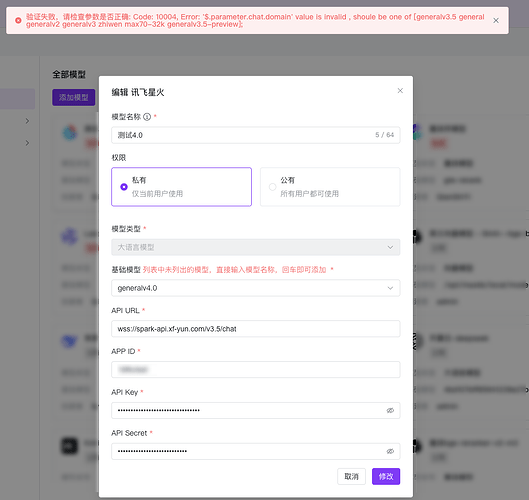Close the 编辑 讯飞星火 dialog with X
The image size is (529, 500).
pos(400,90)
